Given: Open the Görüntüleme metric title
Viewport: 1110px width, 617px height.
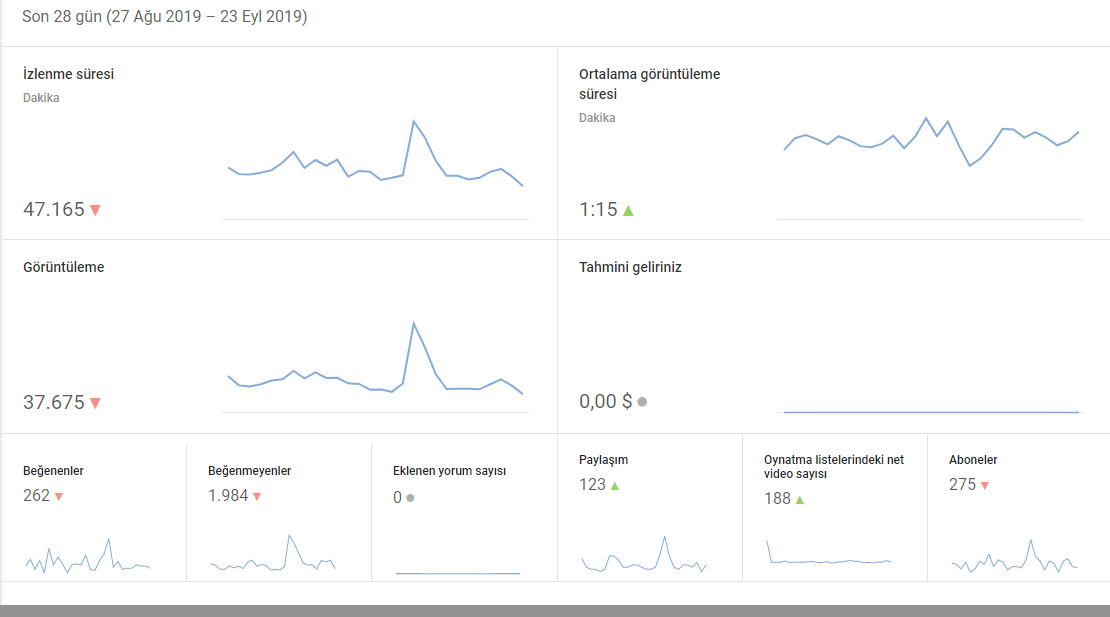Looking at the screenshot, I should 64,267.
